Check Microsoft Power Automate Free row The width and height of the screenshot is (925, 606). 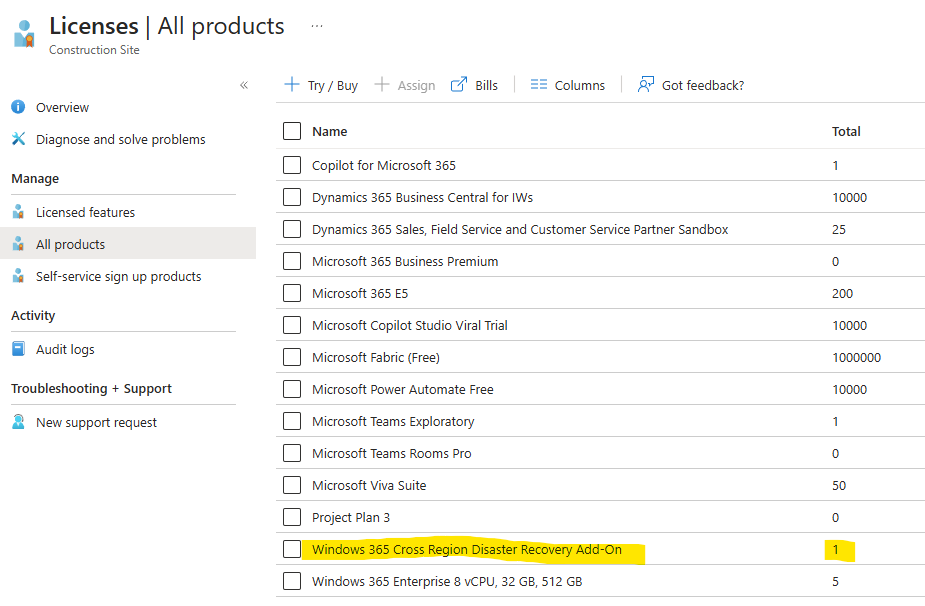pyautogui.click(x=292, y=389)
